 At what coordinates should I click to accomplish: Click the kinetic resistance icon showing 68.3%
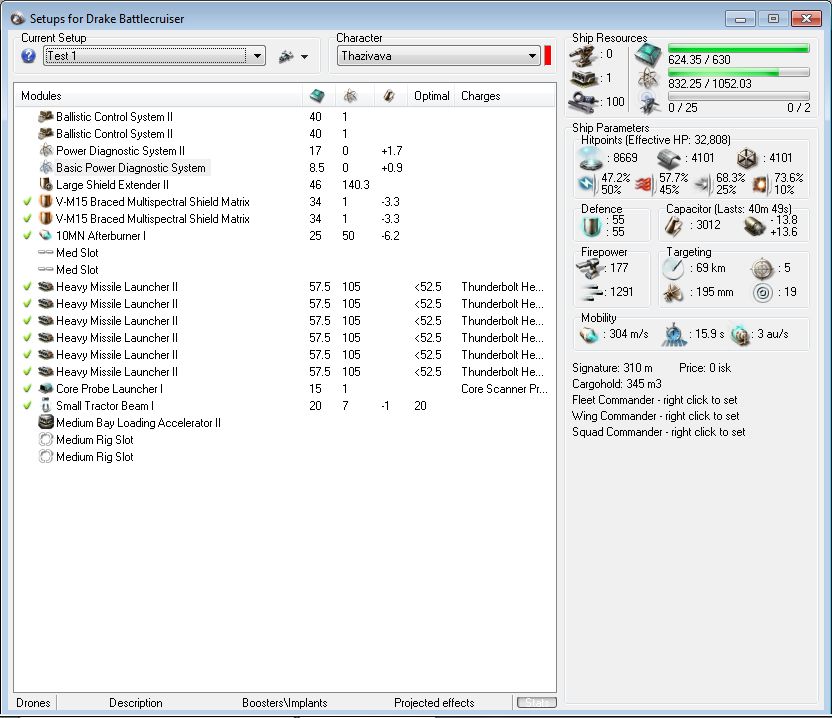[x=701, y=184]
